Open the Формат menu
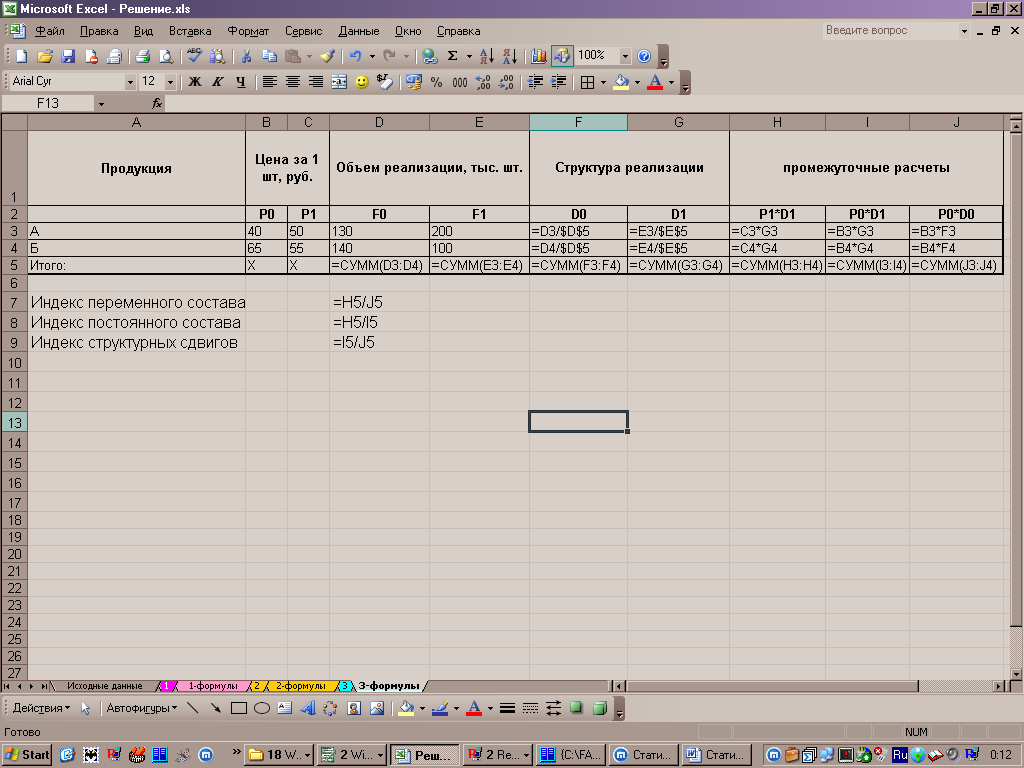1024x768 pixels. click(x=248, y=31)
